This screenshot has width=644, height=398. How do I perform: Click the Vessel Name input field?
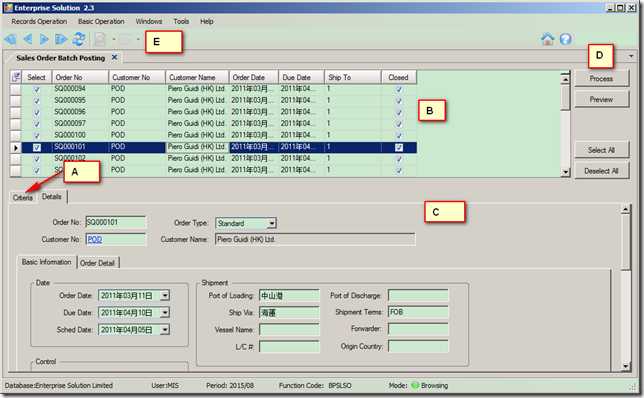290,329
